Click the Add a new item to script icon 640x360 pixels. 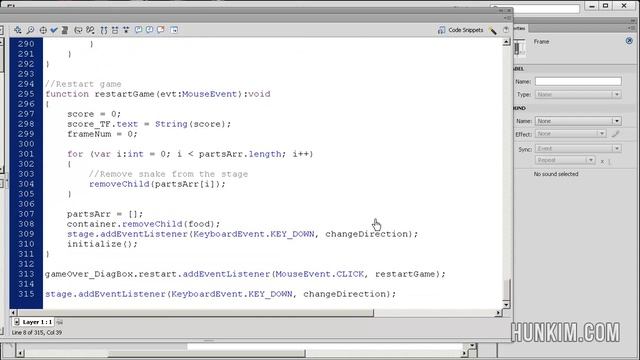click(x=18, y=30)
